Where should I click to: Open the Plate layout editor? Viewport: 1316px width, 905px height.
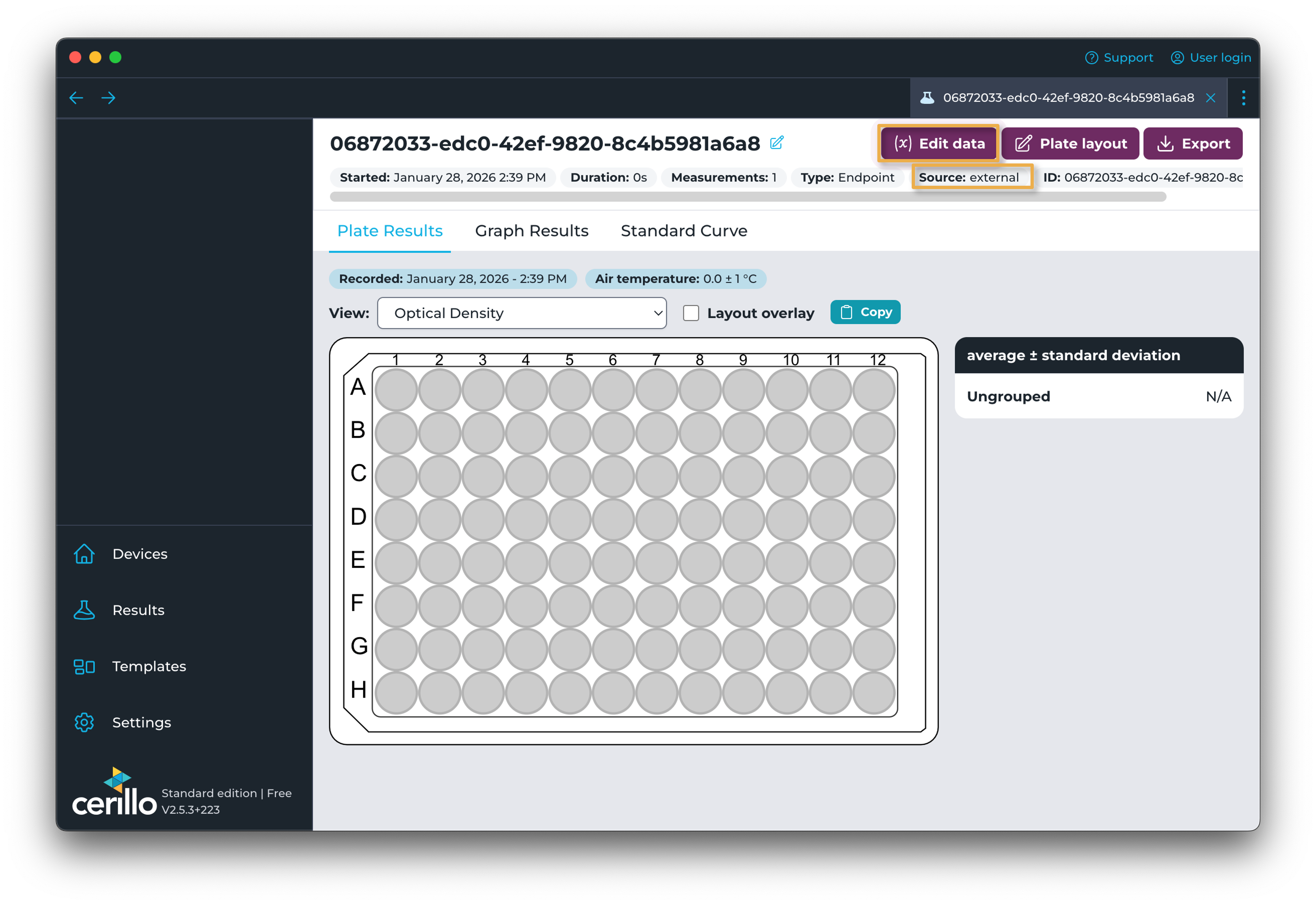tap(1070, 143)
